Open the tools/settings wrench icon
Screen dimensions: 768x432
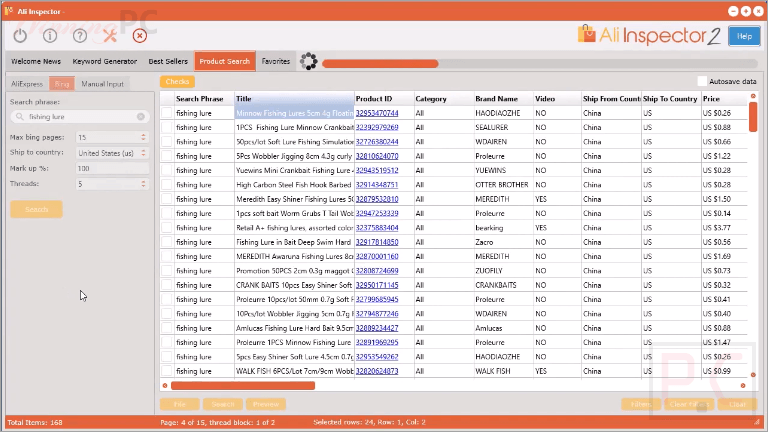tap(110, 35)
